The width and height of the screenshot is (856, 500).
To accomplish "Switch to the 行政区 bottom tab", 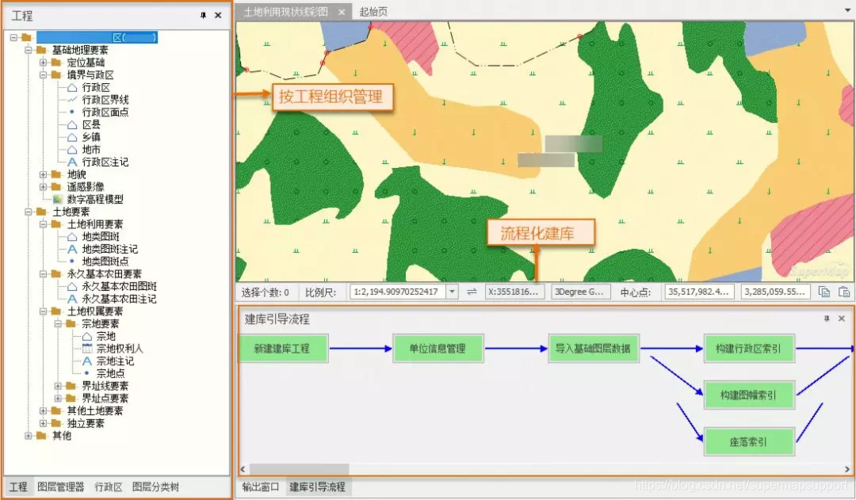I will pyautogui.click(x=108, y=487).
